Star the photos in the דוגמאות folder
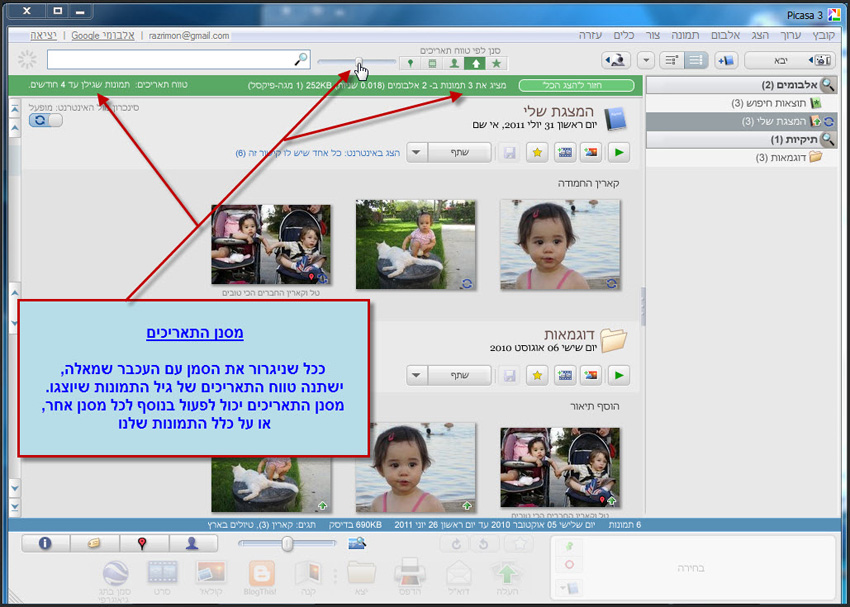Viewport: 850px width, 607px height. pos(537,375)
